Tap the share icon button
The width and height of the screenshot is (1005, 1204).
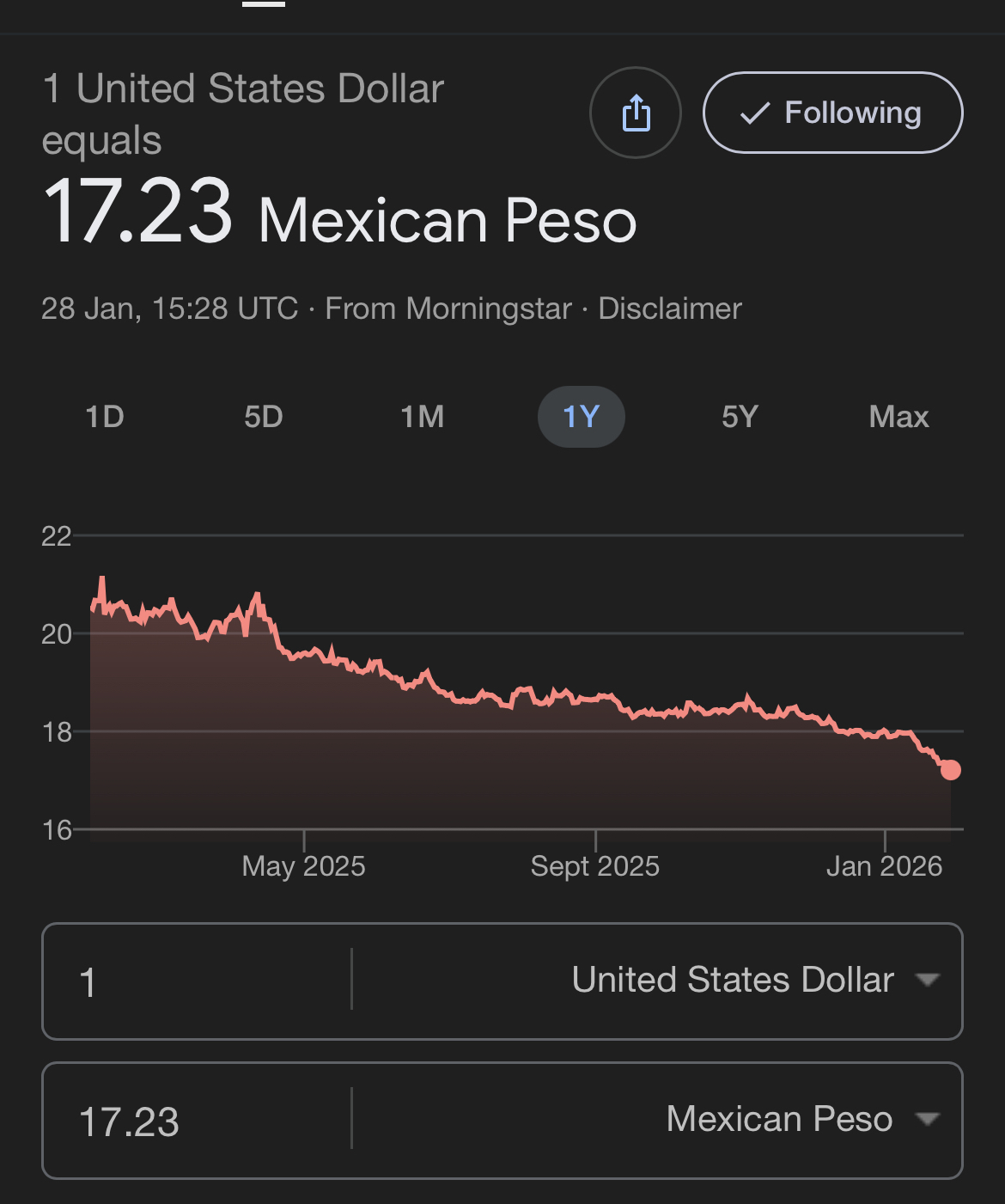click(x=636, y=113)
